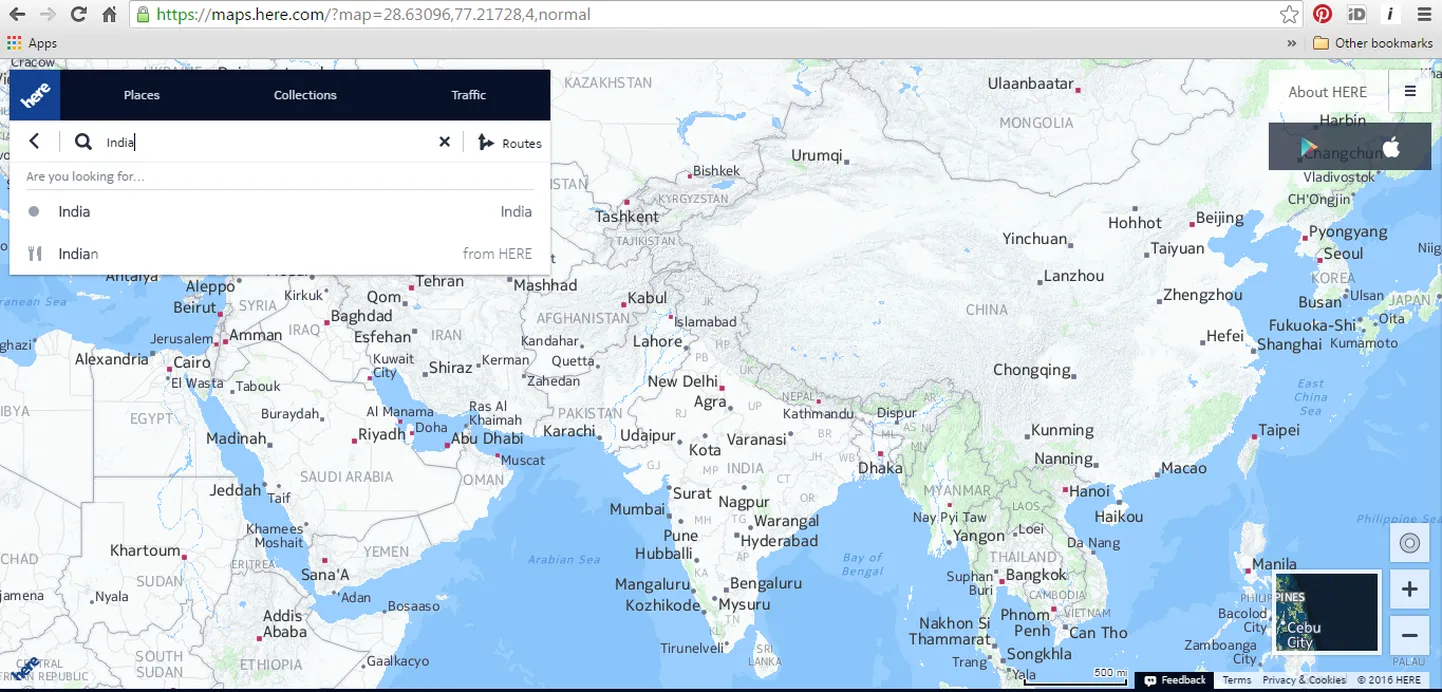
Task: Center the map on my location
Action: click(1410, 543)
